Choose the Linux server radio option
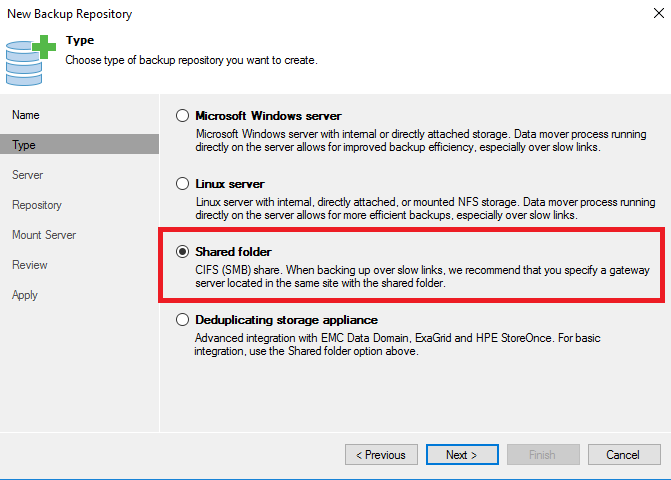The height and width of the screenshot is (480, 671). [182, 184]
